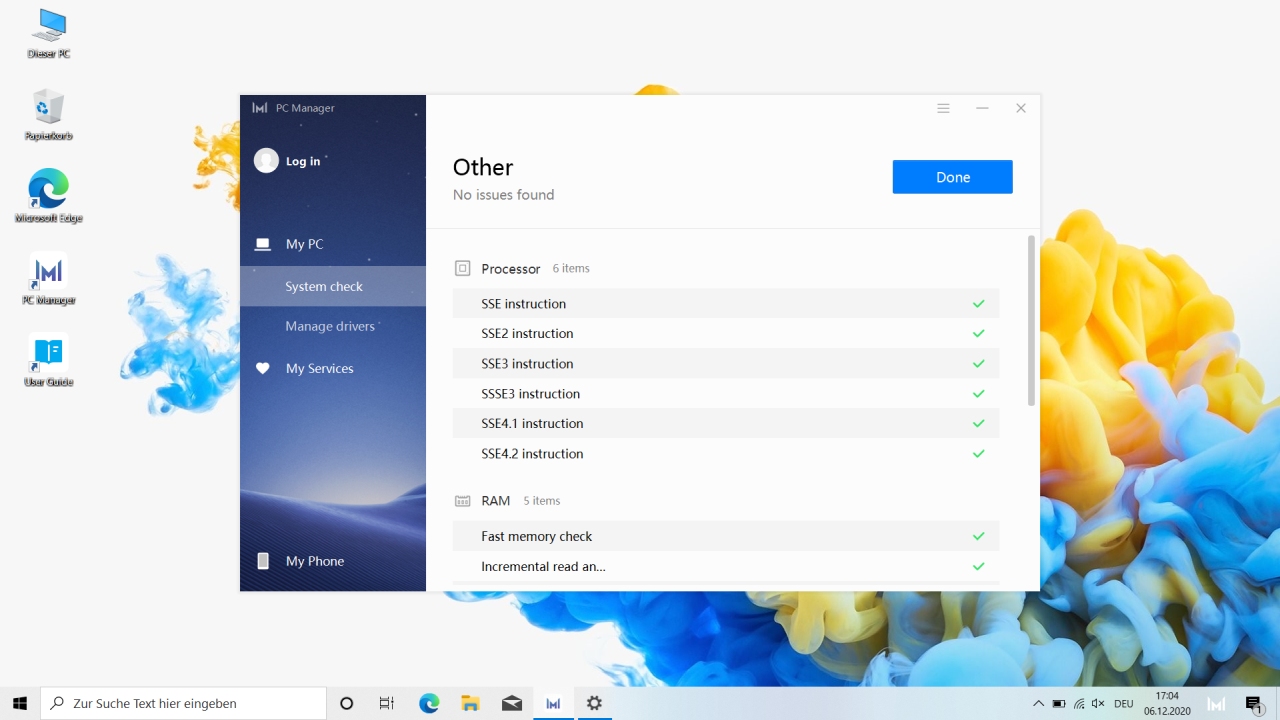Screen dimensions: 1280x720
Task: Click the Processor section icon
Action: coord(462,268)
